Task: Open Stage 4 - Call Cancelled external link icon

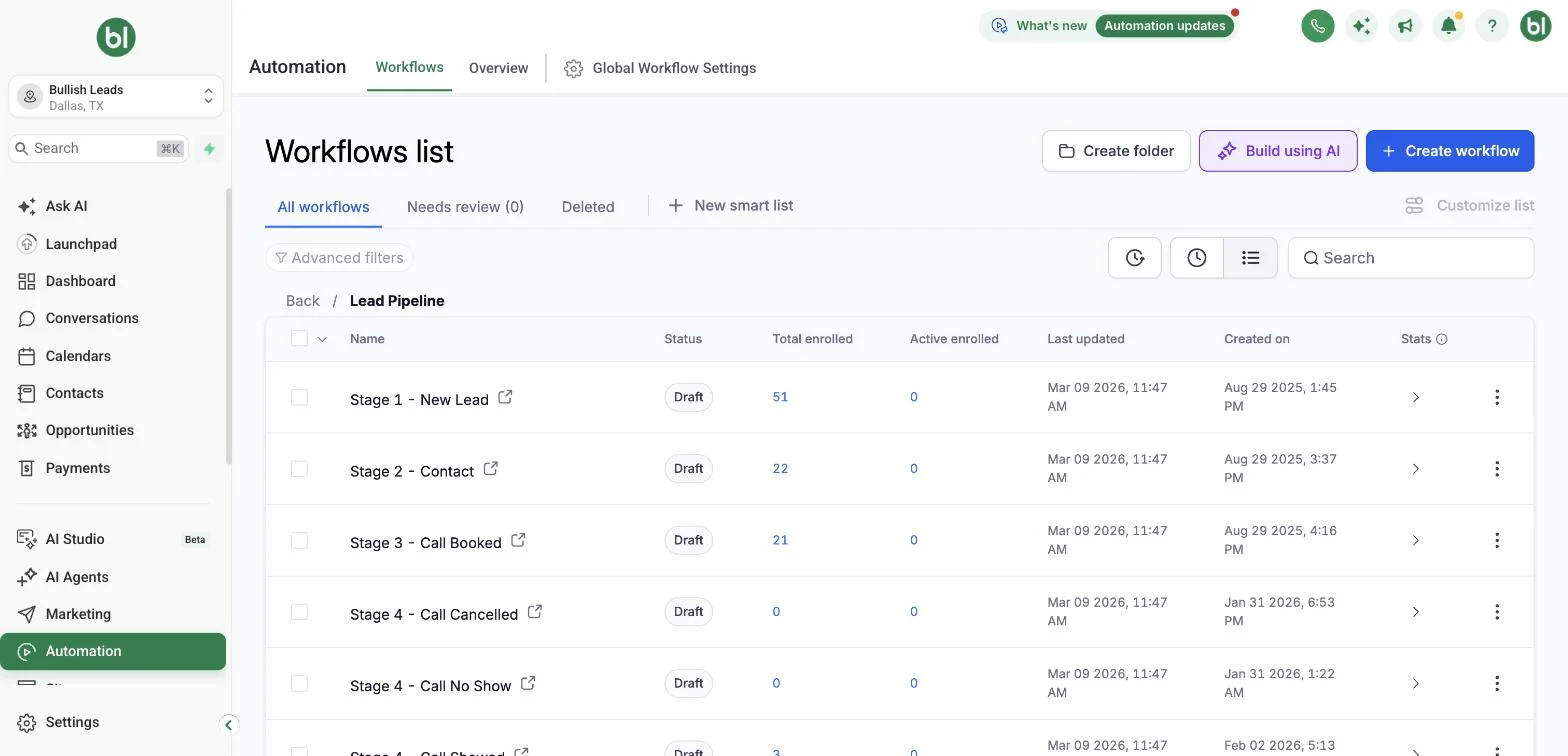Action: [535, 611]
